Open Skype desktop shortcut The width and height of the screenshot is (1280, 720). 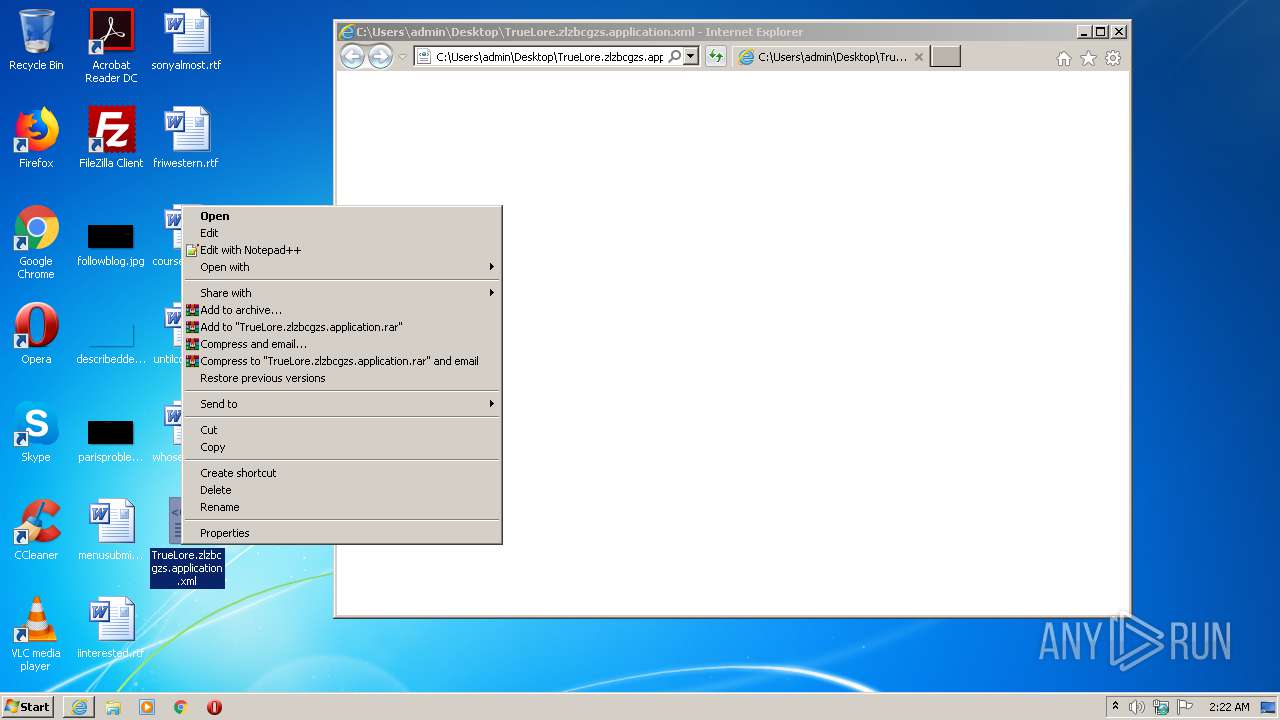click(36, 432)
